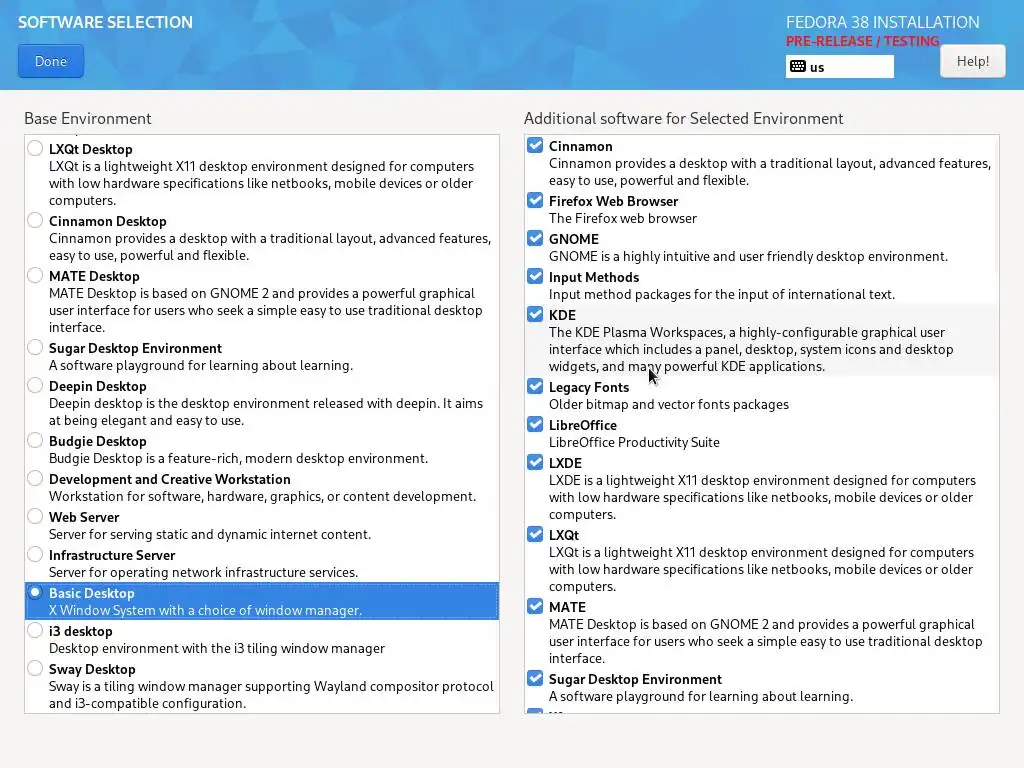The image size is (1024, 768).
Task: Select the Sugar Desktop Environment radio button
Action: 35,347
